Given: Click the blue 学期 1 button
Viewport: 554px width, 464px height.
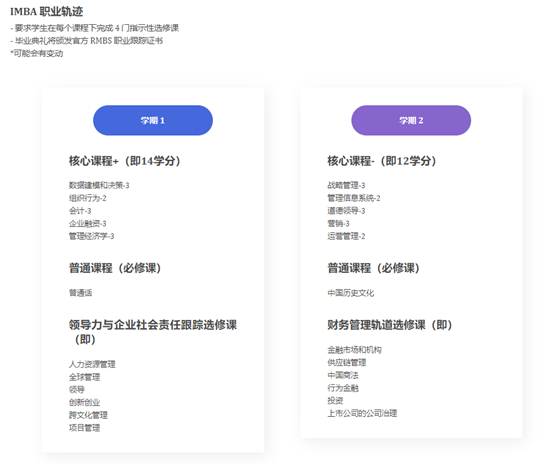Looking at the screenshot, I should pos(153,120).
